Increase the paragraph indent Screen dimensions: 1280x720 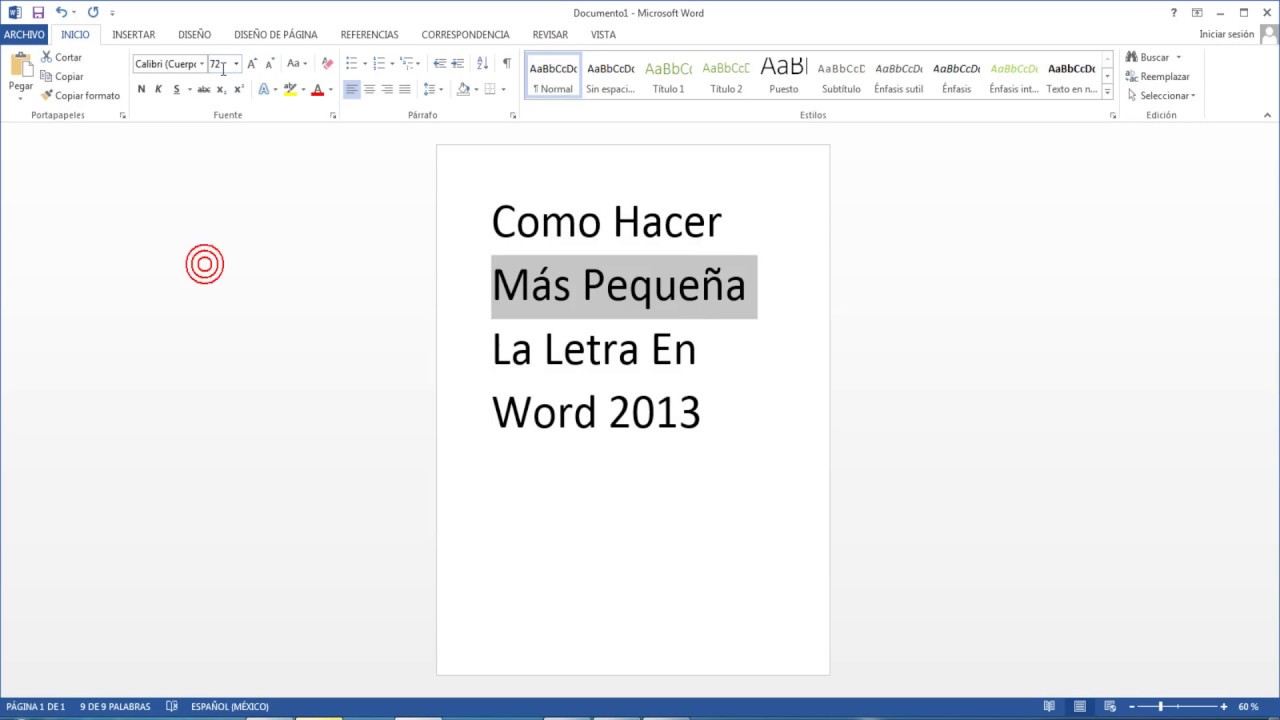coord(458,64)
